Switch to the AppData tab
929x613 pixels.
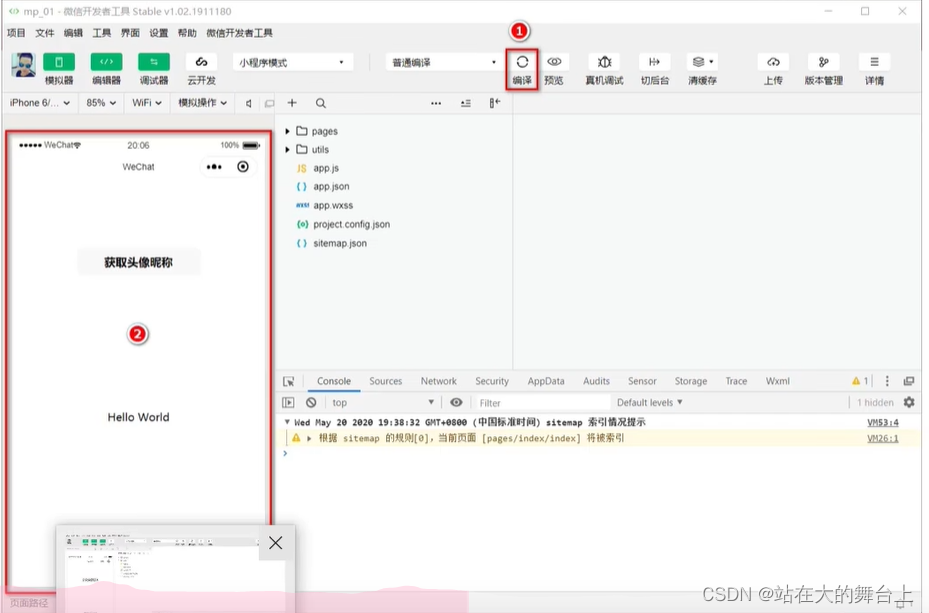click(546, 381)
